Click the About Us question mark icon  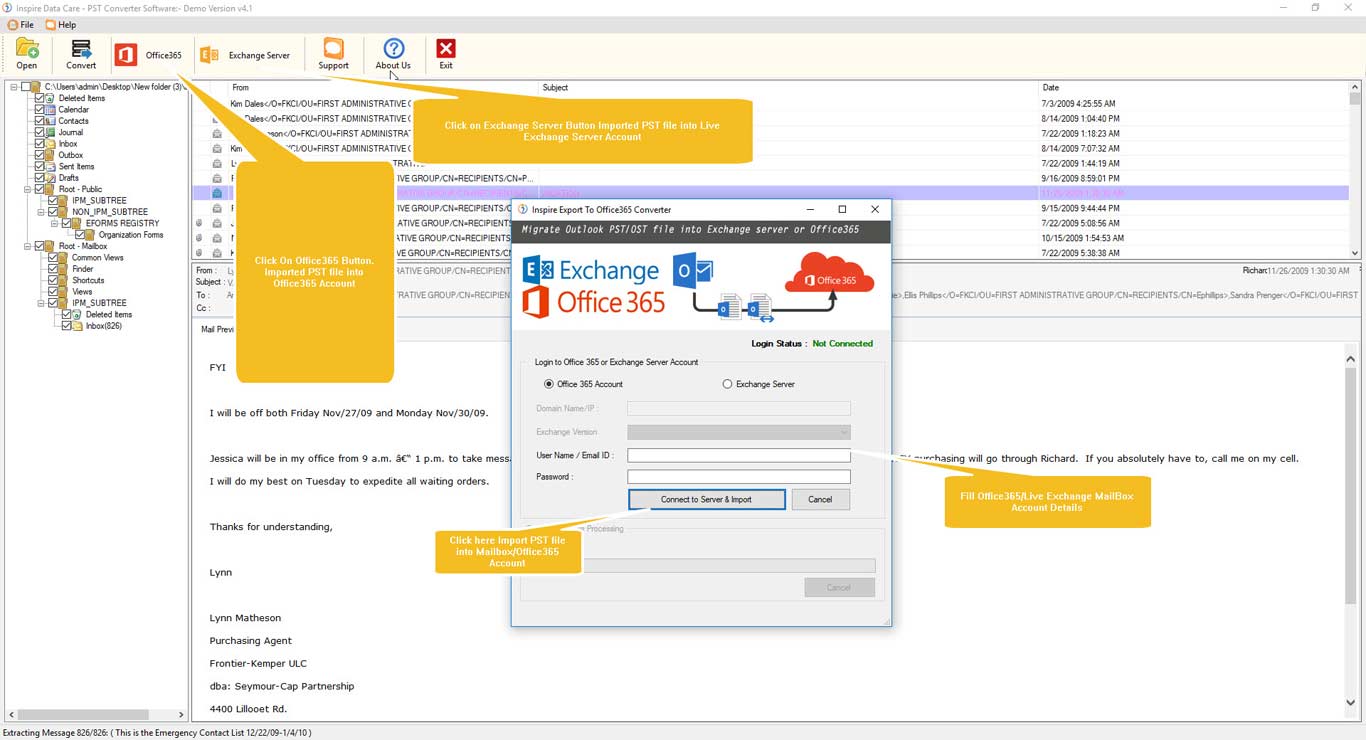pyautogui.click(x=393, y=48)
